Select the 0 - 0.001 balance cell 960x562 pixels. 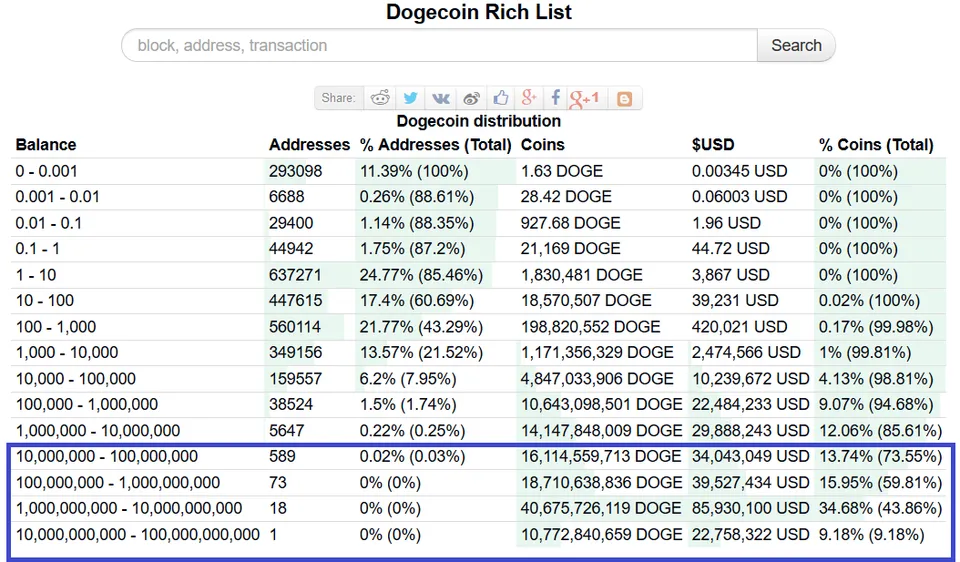pos(47,171)
